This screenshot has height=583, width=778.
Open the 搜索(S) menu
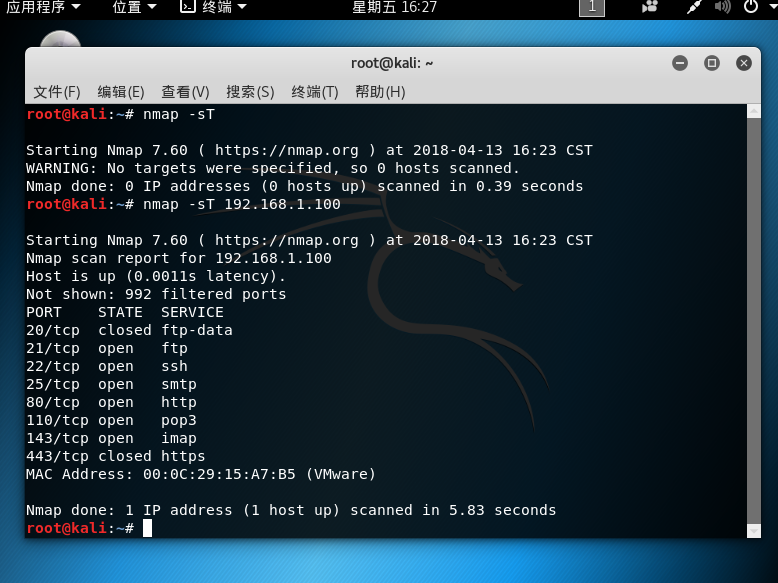point(250,92)
